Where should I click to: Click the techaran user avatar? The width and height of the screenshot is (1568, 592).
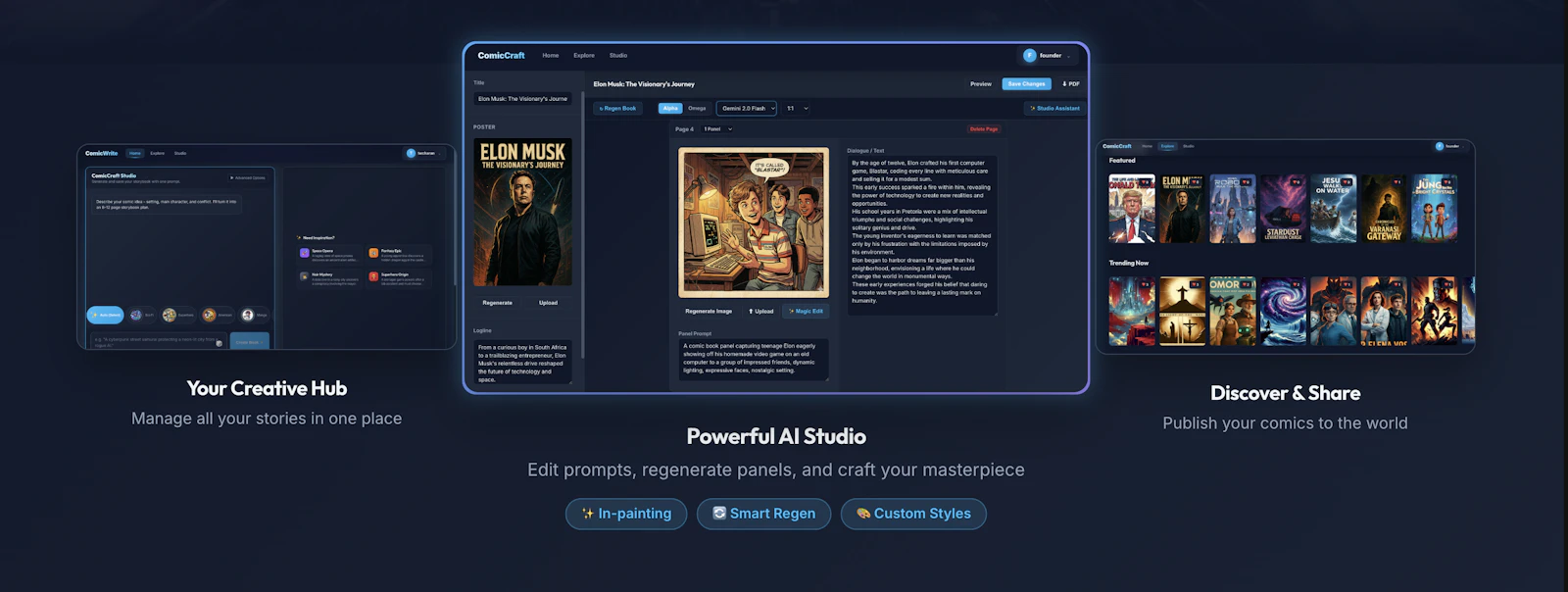coord(411,153)
